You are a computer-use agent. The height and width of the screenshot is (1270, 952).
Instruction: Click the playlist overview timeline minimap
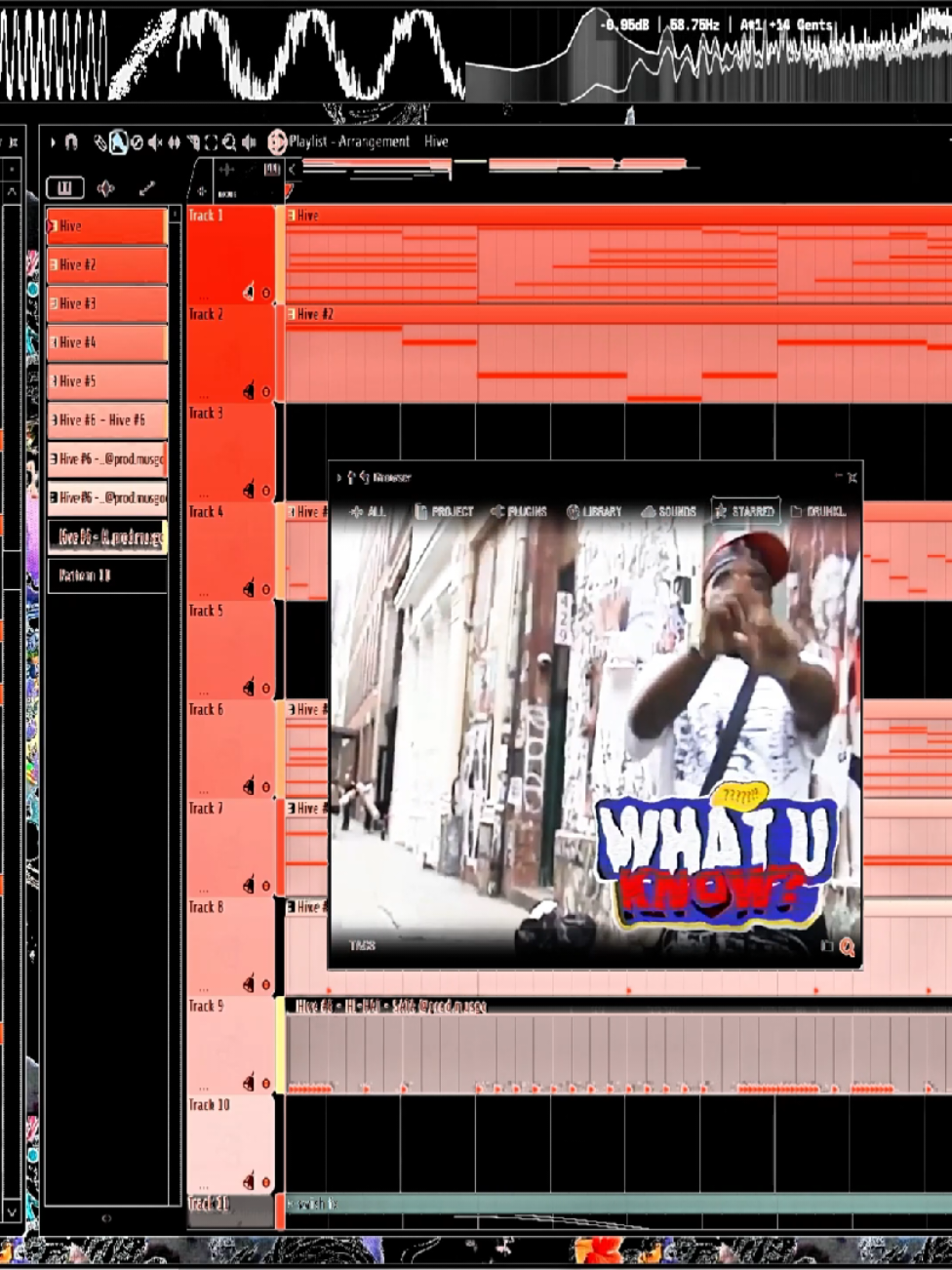[x=497, y=169]
